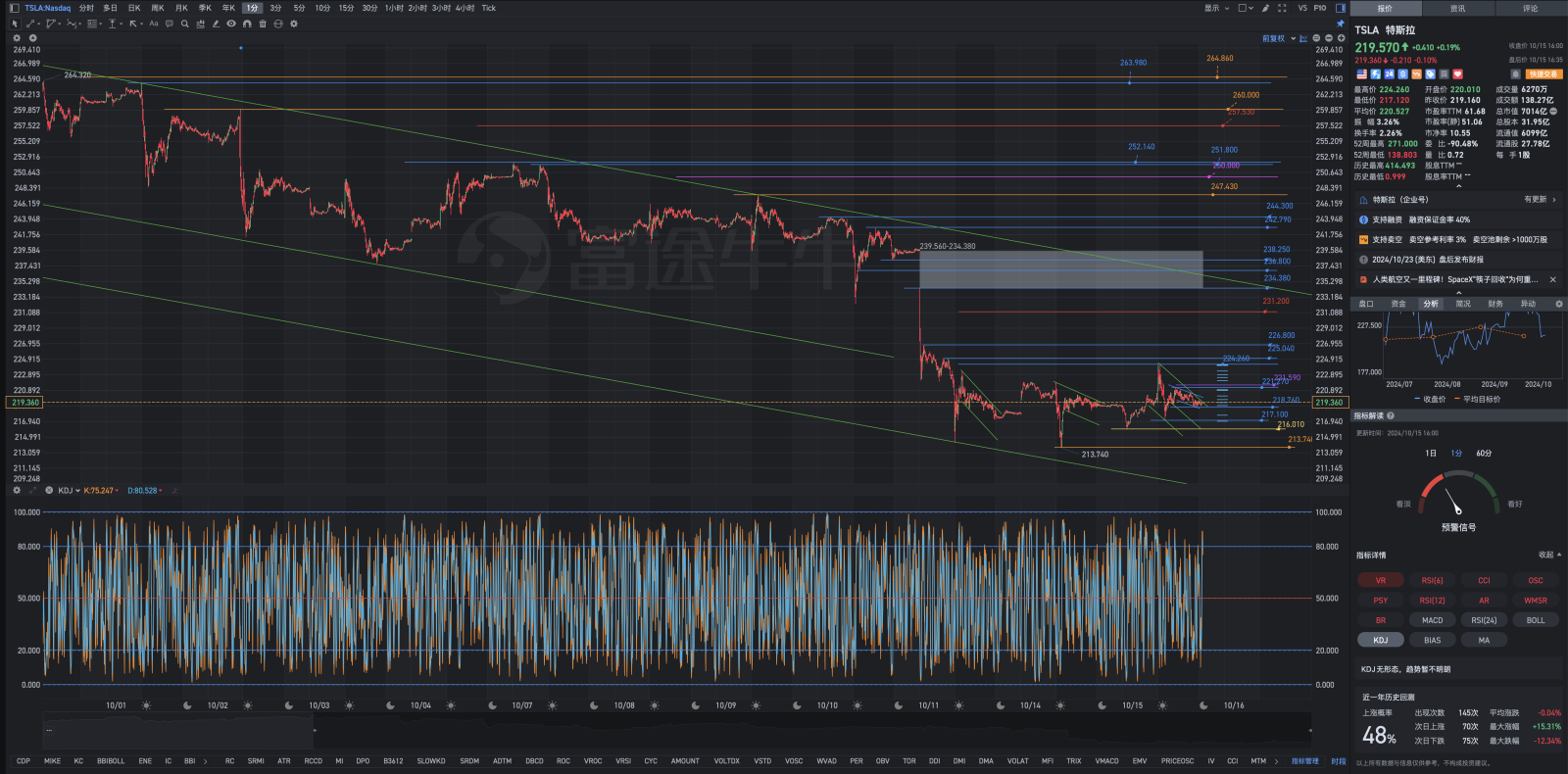Viewport: 1568px width, 774px height.
Task: Click the help question mark beside 指标解读
Action: pos(1392,415)
